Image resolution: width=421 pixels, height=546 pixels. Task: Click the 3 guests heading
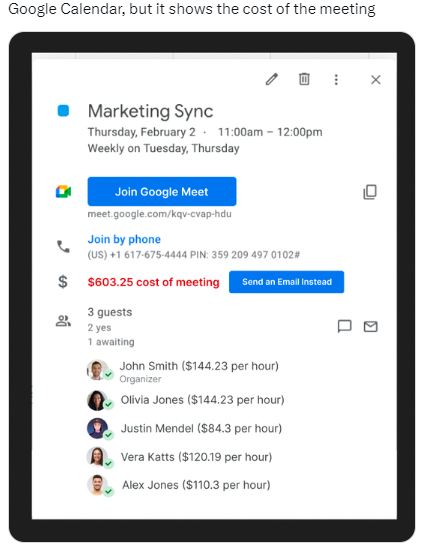110,312
